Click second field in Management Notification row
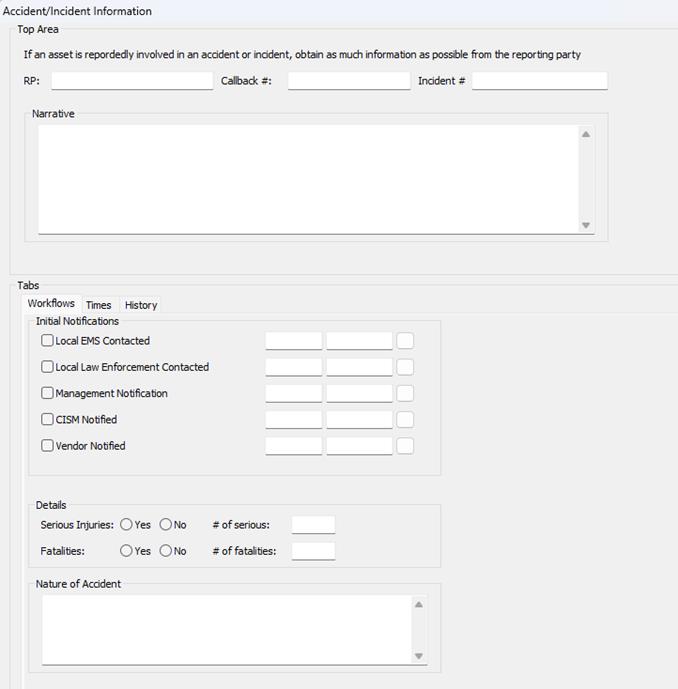Viewport: 678px width, 689px height. [x=359, y=393]
